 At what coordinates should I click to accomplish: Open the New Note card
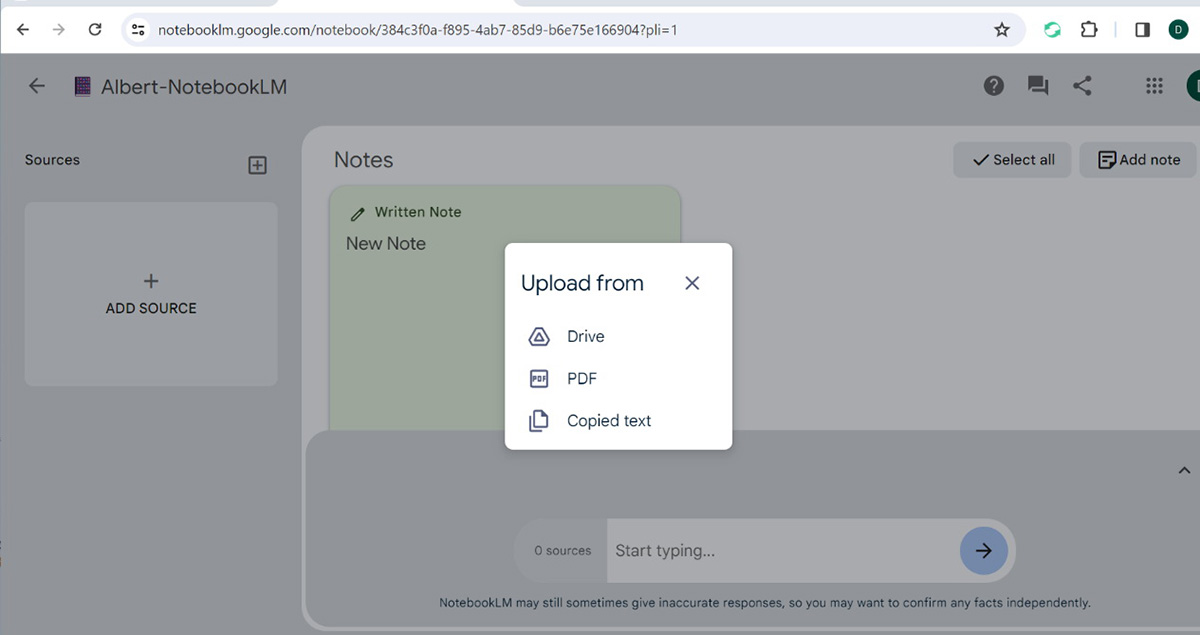pos(505,308)
